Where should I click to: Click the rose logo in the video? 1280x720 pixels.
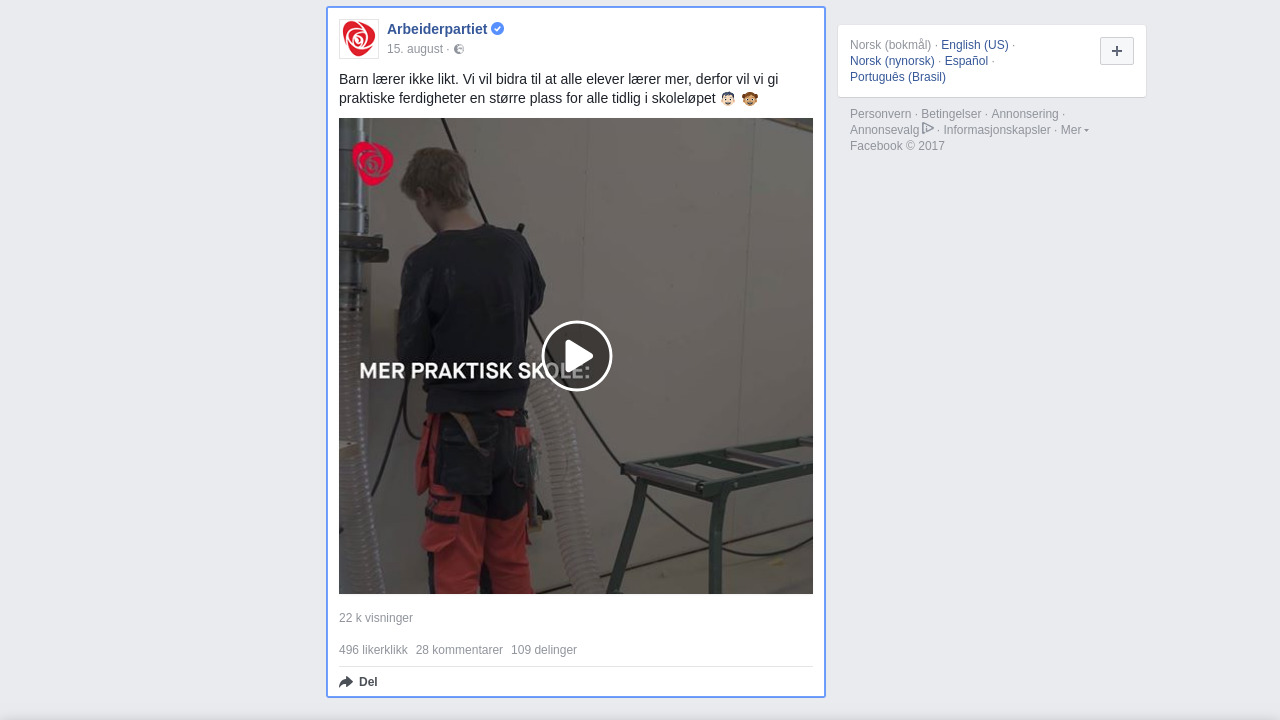(x=372, y=163)
